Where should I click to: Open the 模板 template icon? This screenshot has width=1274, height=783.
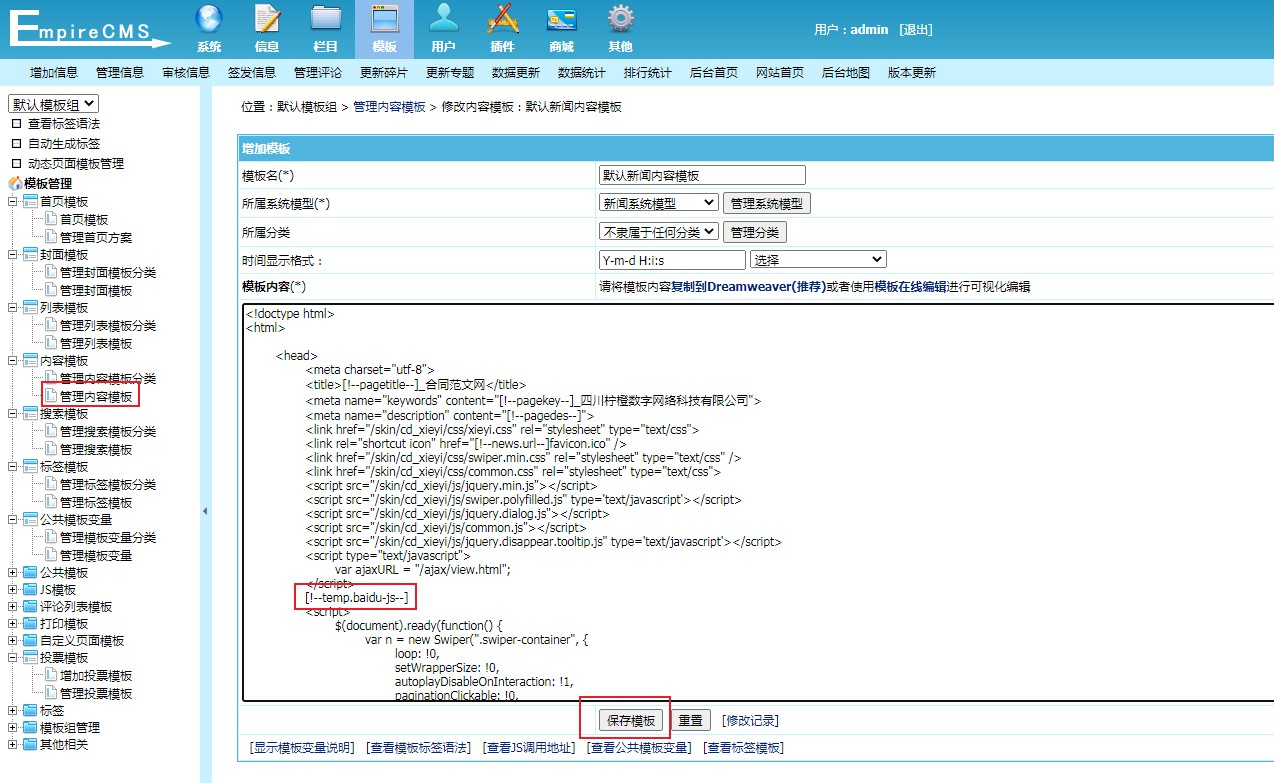(x=384, y=19)
